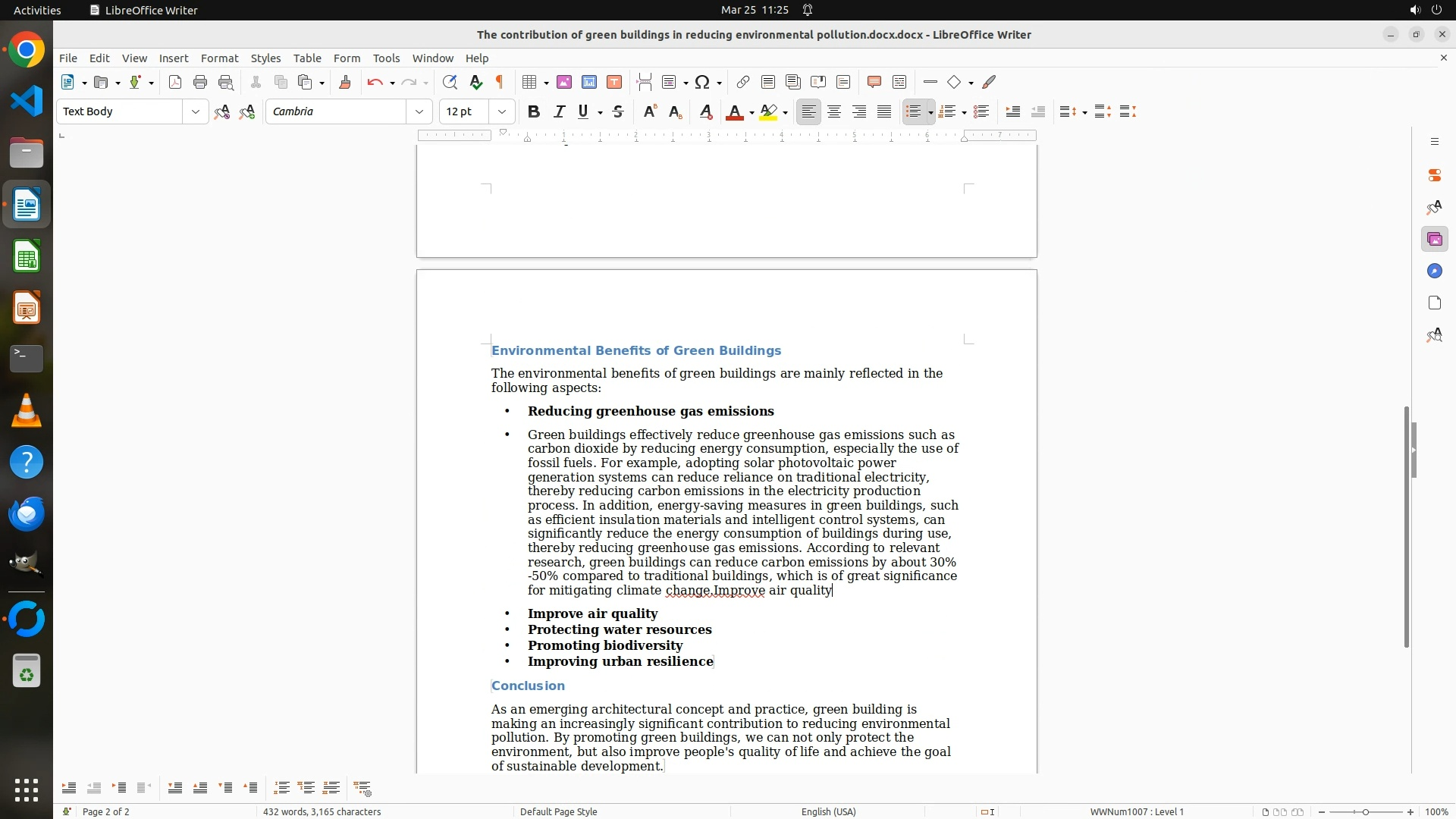Insert an image using the toolbar icon

tap(564, 83)
